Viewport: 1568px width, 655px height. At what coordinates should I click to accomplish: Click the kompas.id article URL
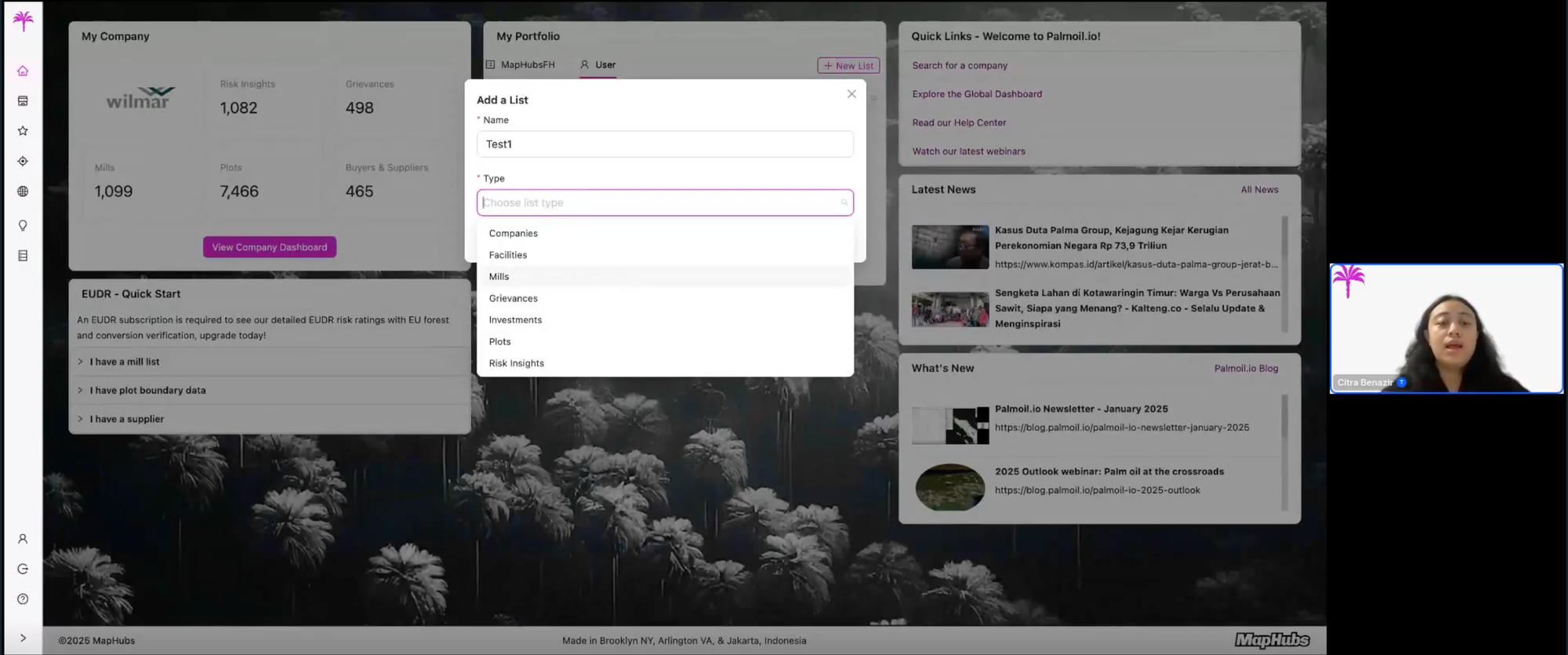tap(1136, 265)
